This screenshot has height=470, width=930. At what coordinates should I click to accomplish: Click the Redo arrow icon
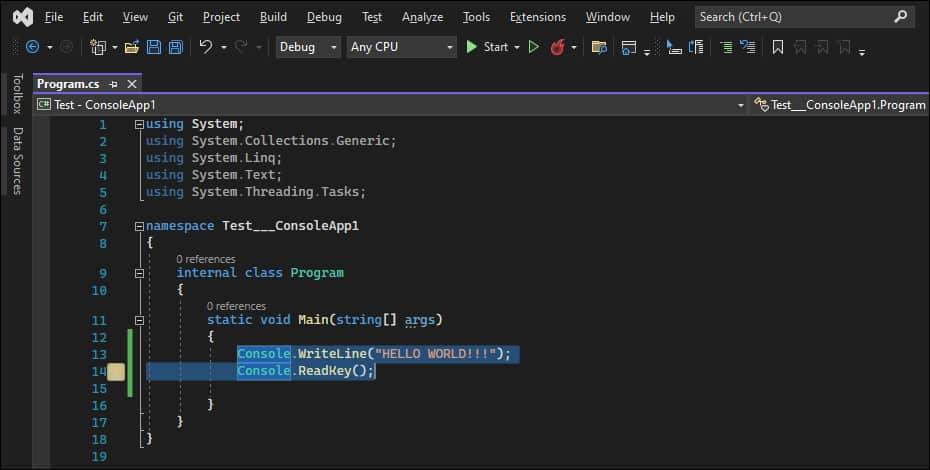click(241, 47)
